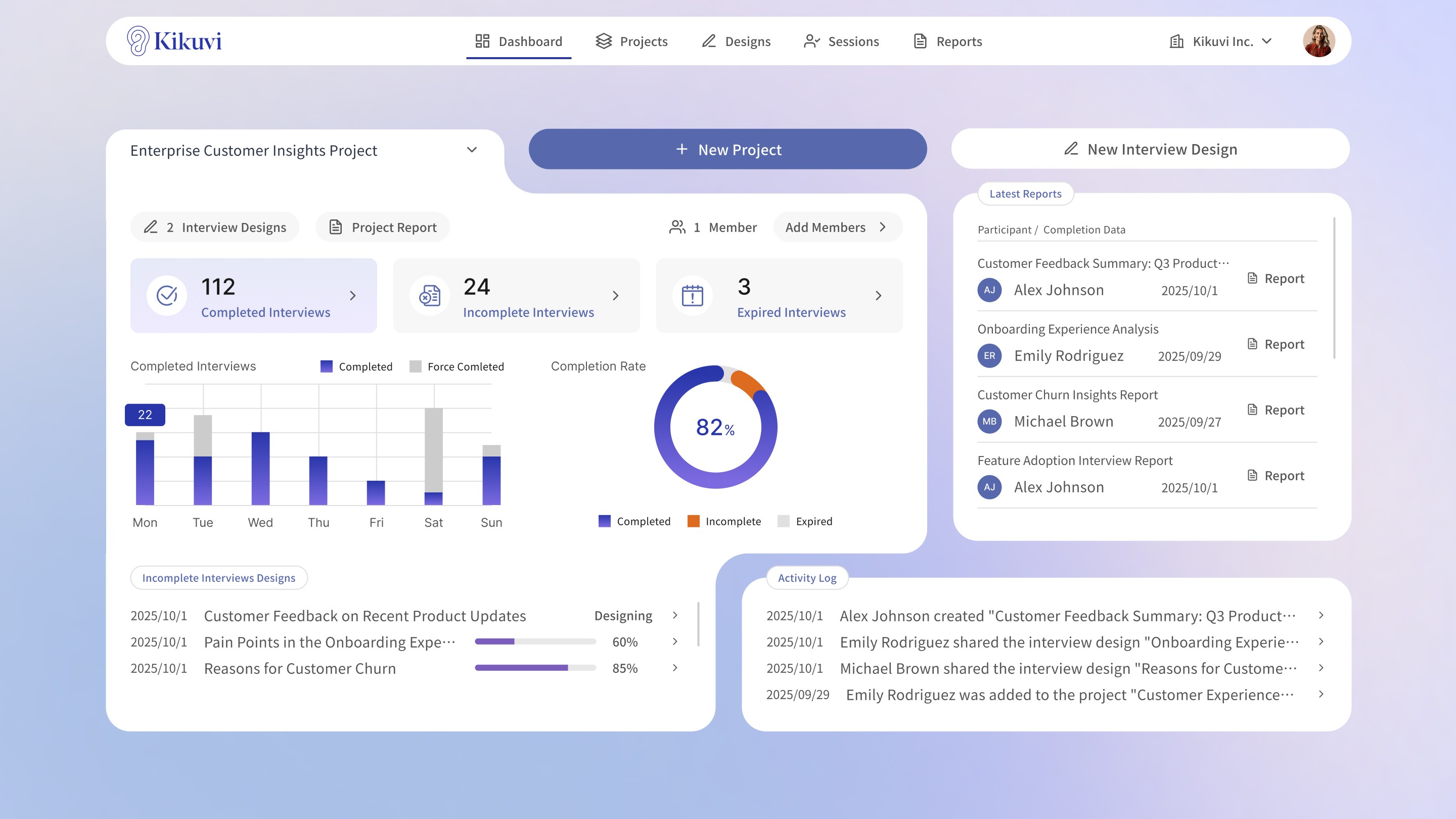
Task: Open Customer Churn Insights report icon
Action: point(1253,410)
